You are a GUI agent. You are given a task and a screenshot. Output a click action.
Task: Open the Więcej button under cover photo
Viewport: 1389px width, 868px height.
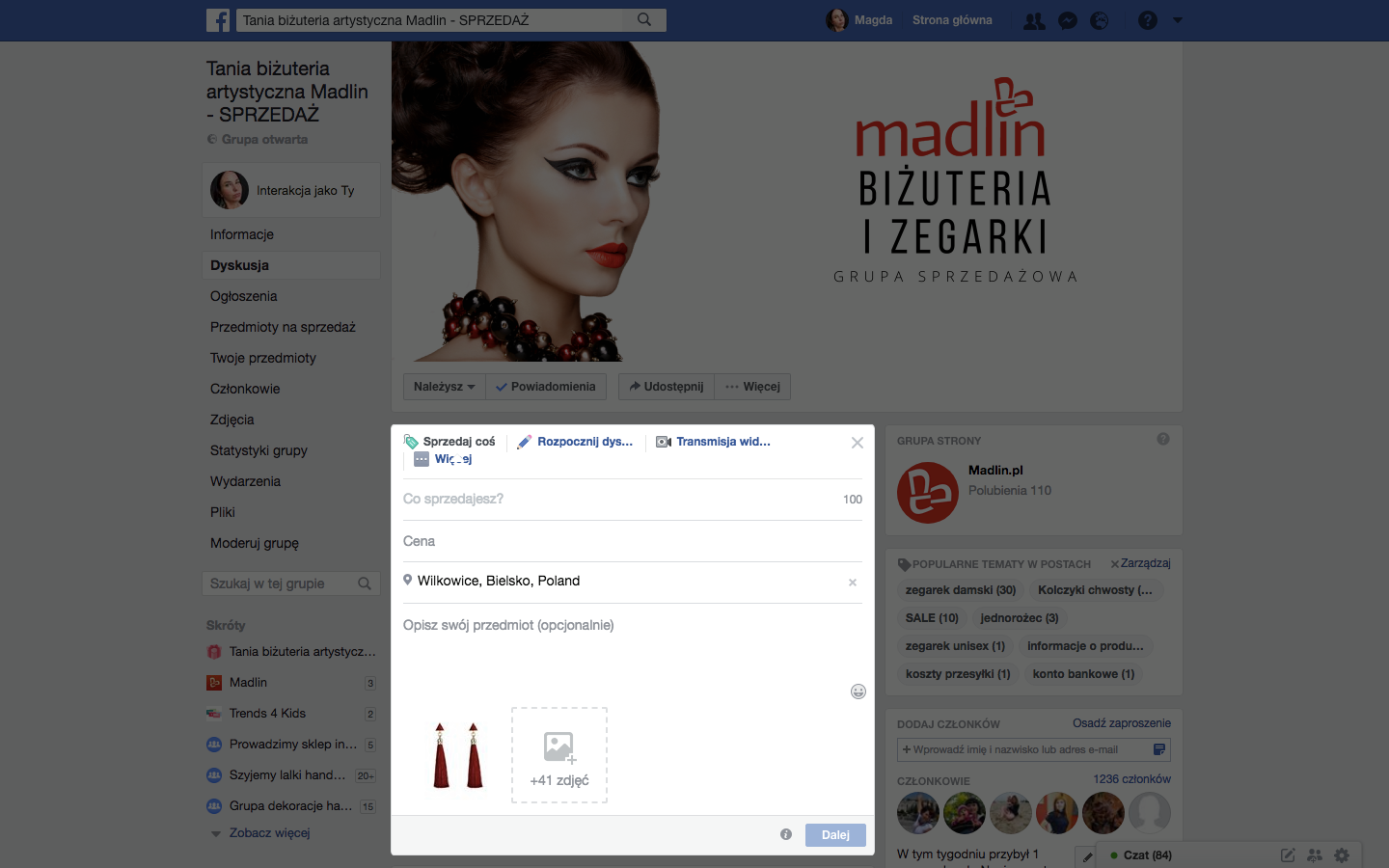752,387
